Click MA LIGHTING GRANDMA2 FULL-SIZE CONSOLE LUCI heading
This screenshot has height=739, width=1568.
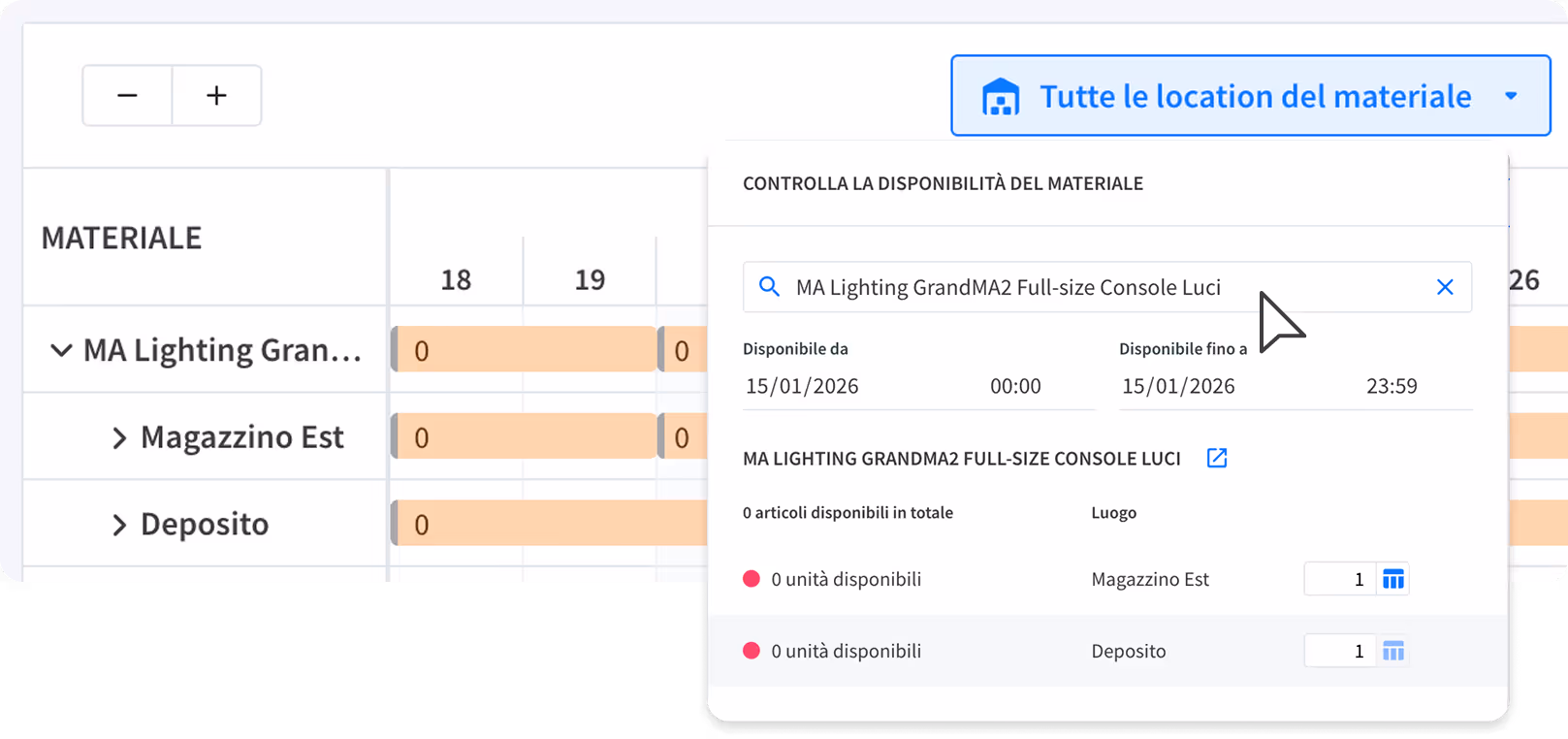coord(962,459)
